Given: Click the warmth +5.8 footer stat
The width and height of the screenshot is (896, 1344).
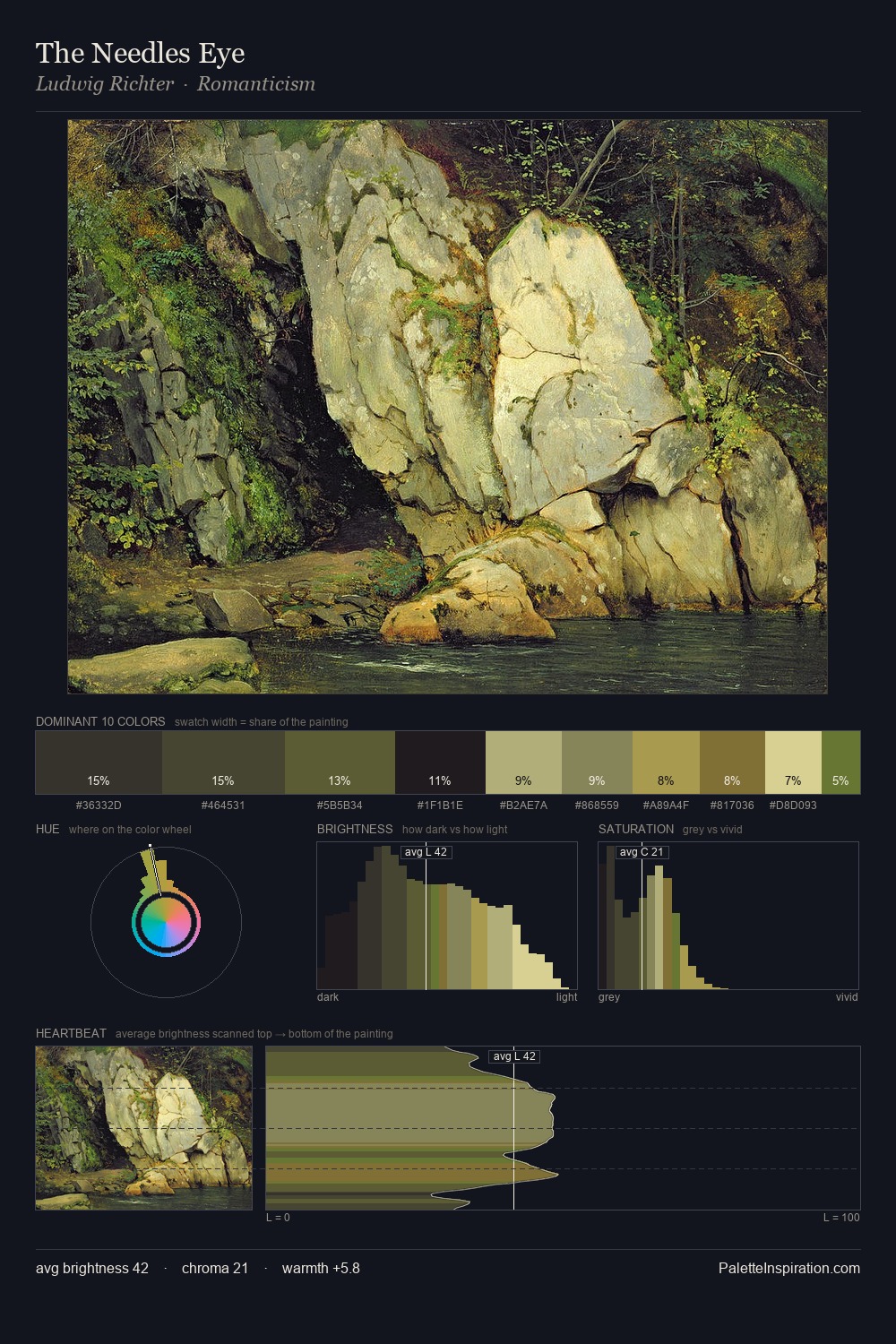Looking at the screenshot, I should (321, 1269).
